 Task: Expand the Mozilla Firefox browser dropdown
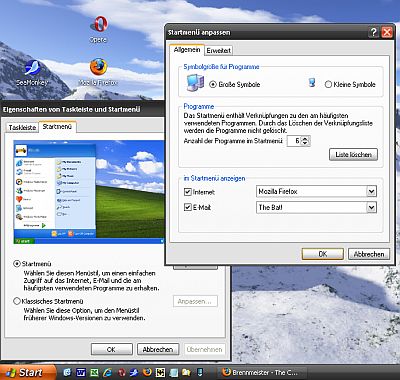[x=371, y=192]
